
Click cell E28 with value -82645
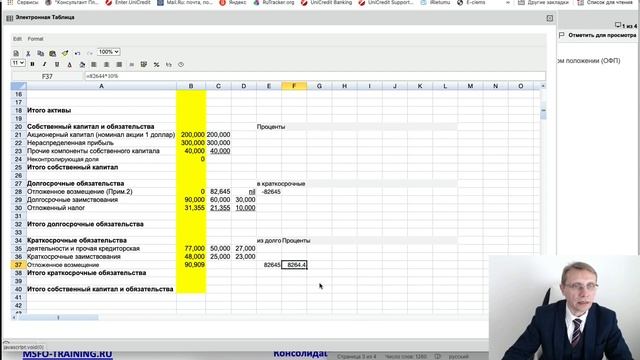click(269, 191)
